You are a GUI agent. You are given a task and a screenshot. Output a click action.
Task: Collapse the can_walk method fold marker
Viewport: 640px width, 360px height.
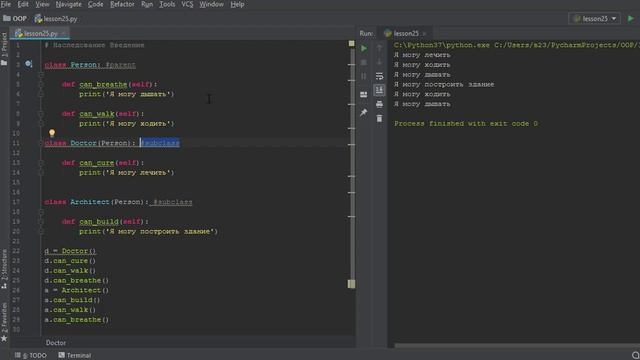click(41, 114)
